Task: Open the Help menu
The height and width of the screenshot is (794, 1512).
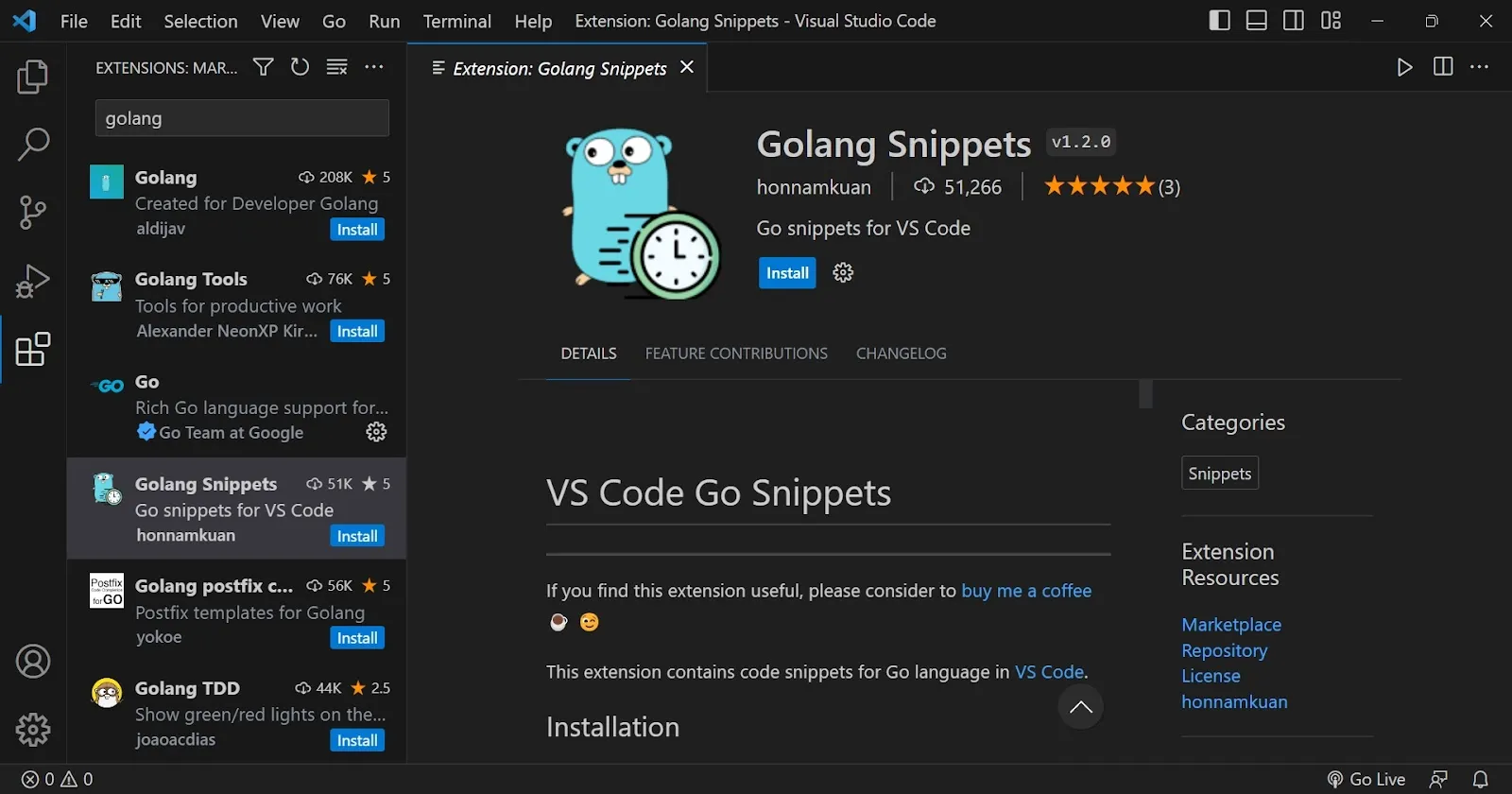Action: pos(533,21)
